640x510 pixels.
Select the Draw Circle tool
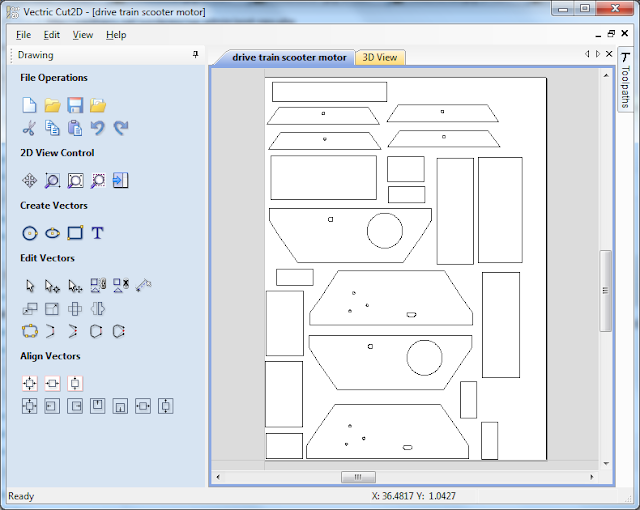pyautogui.click(x=29, y=233)
